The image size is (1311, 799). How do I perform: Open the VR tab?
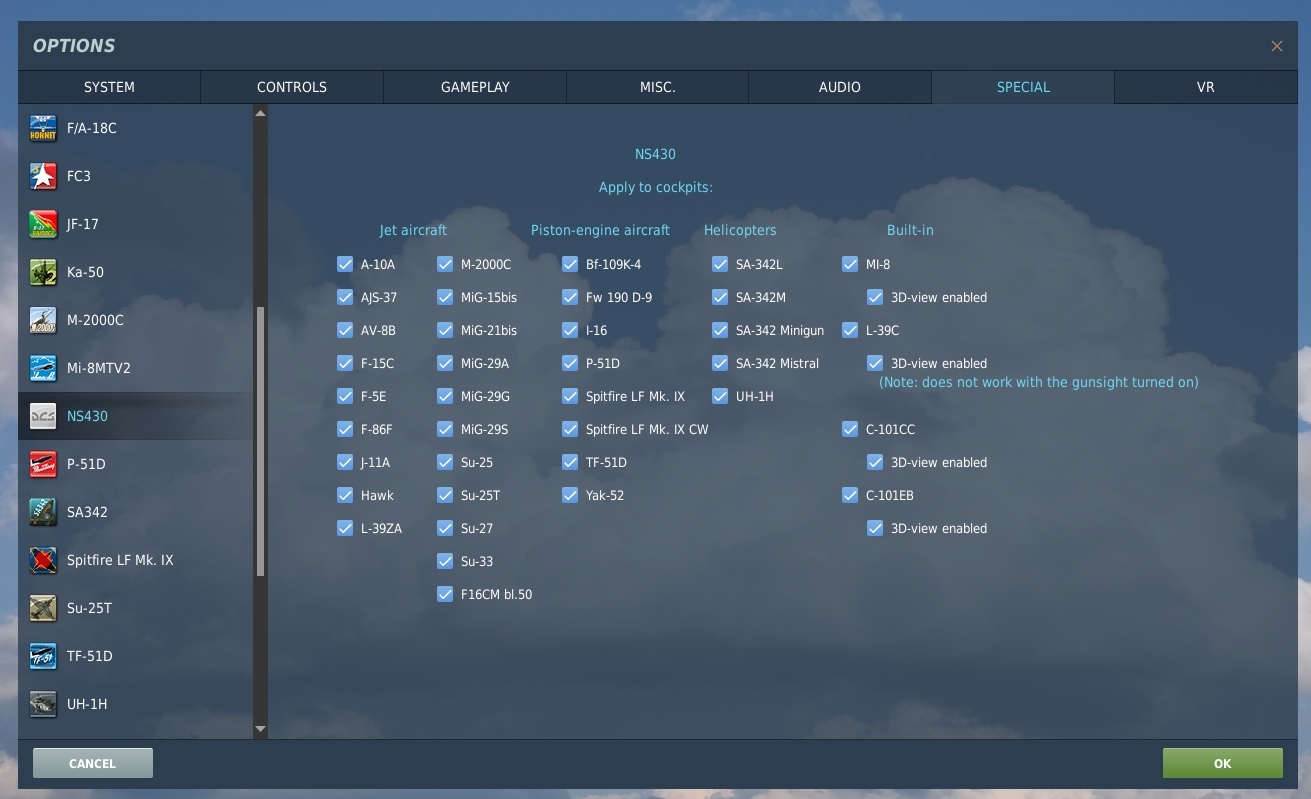click(1205, 87)
